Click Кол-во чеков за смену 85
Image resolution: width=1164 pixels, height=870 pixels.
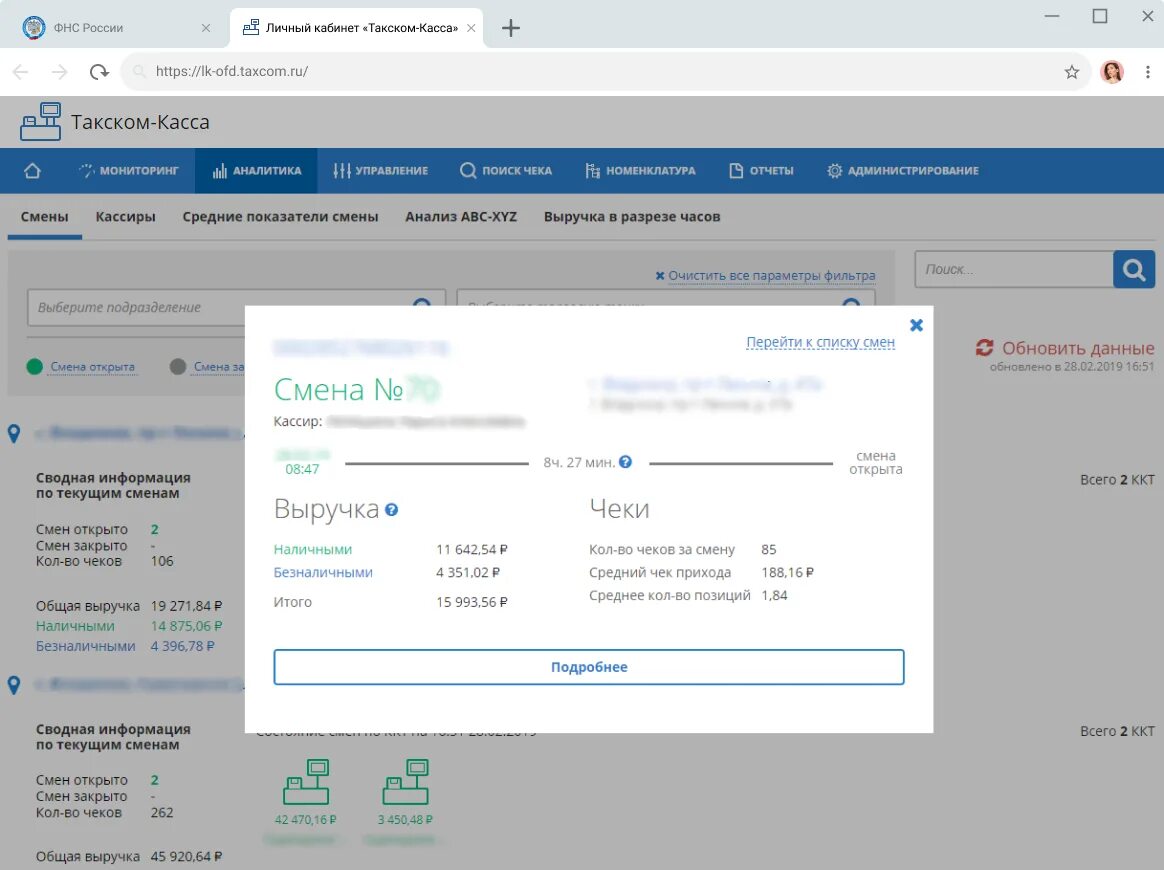pos(768,549)
